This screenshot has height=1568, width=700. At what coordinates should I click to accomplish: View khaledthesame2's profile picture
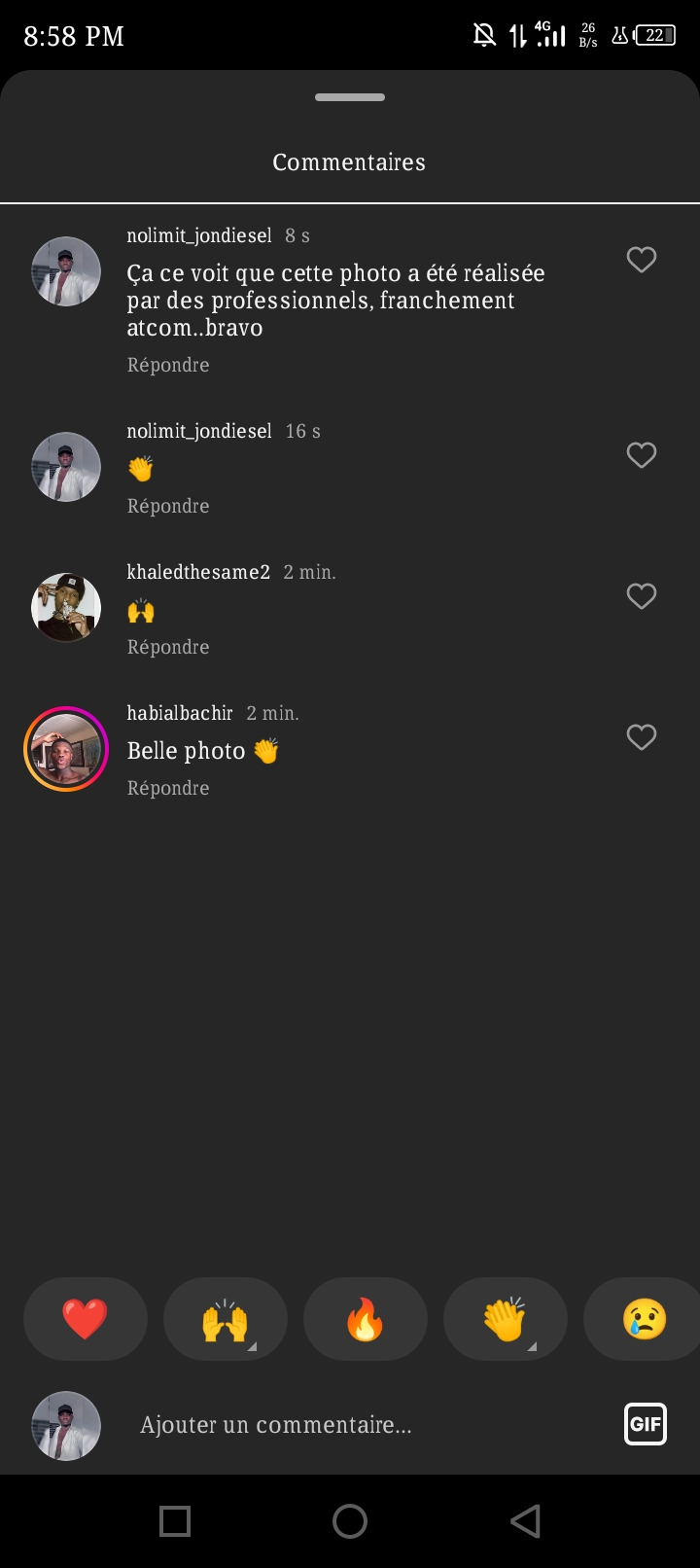click(x=66, y=608)
